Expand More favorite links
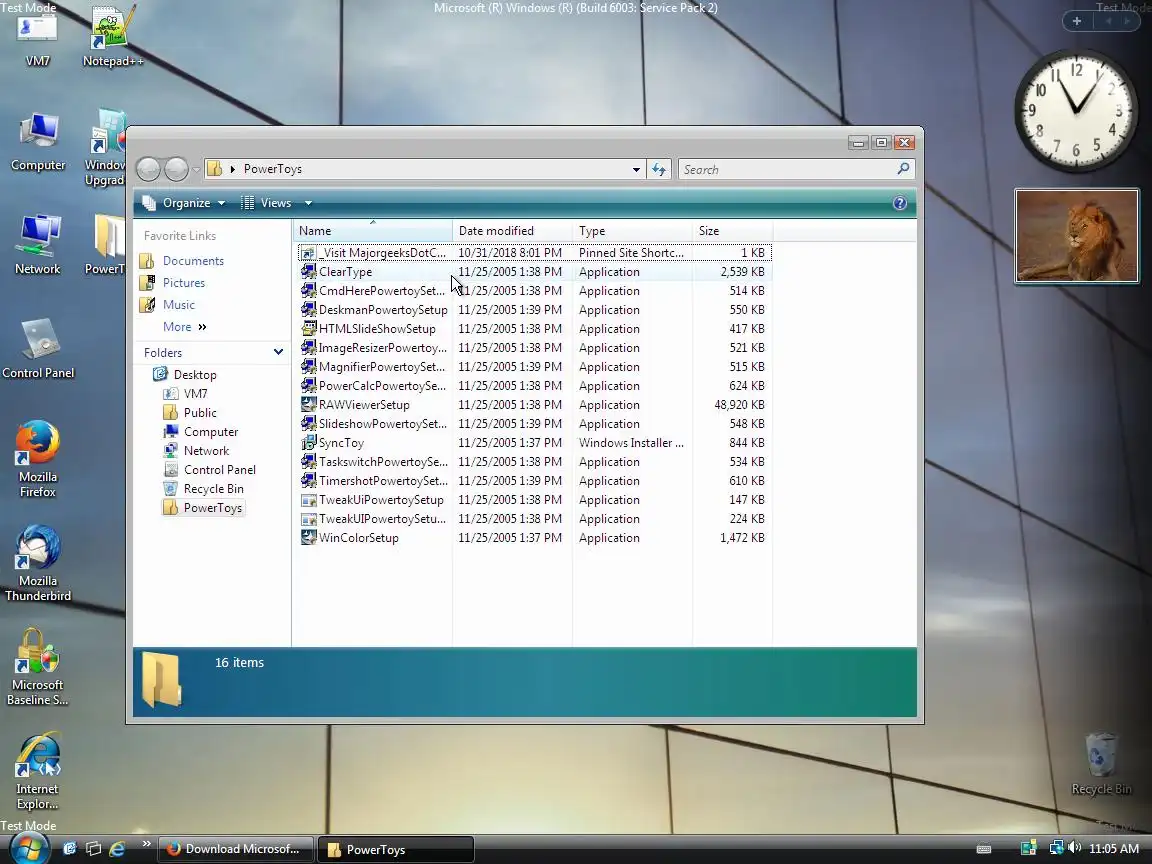Image resolution: width=1152 pixels, height=864 pixels. (x=184, y=327)
